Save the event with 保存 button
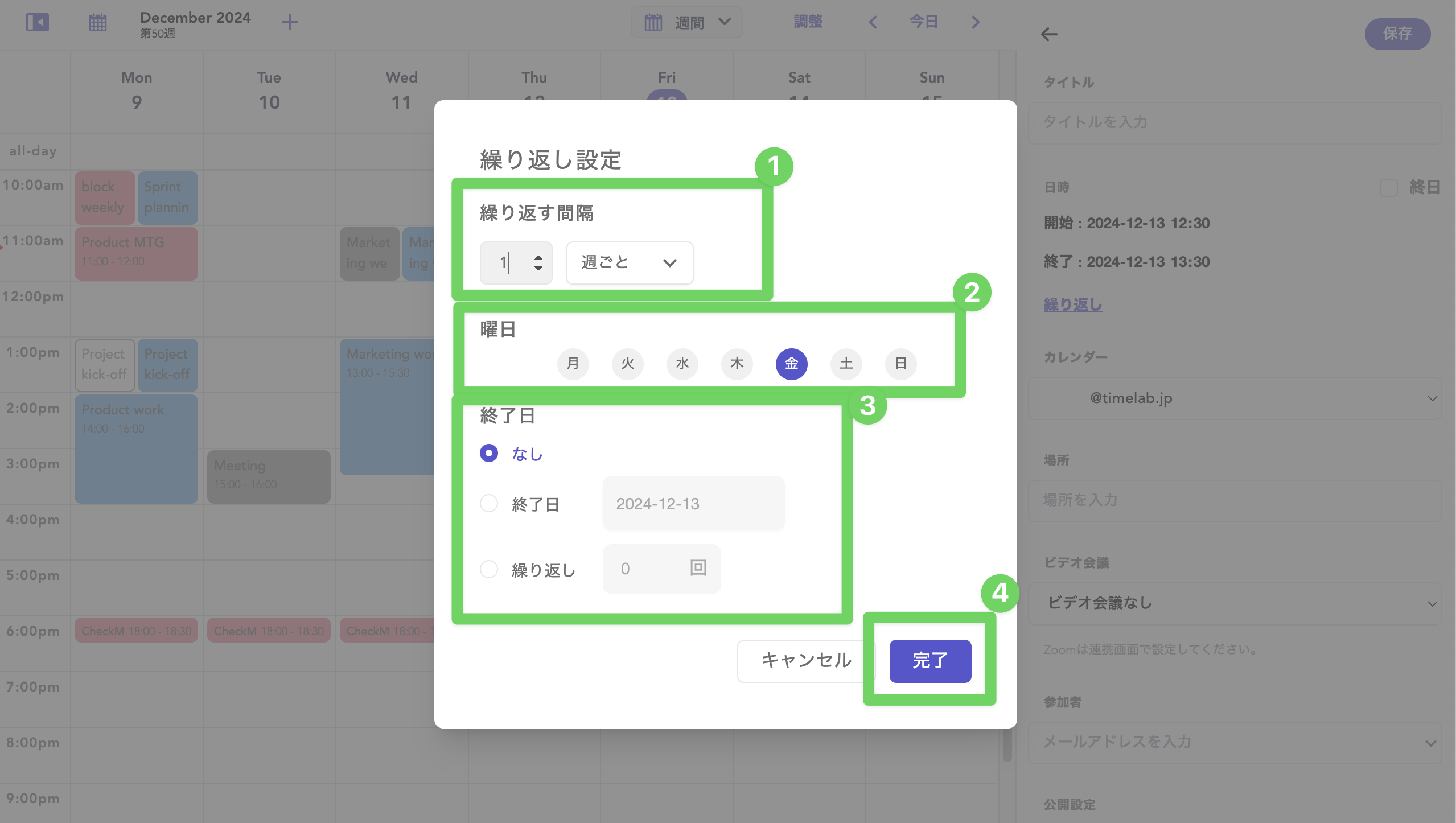 1397,34
